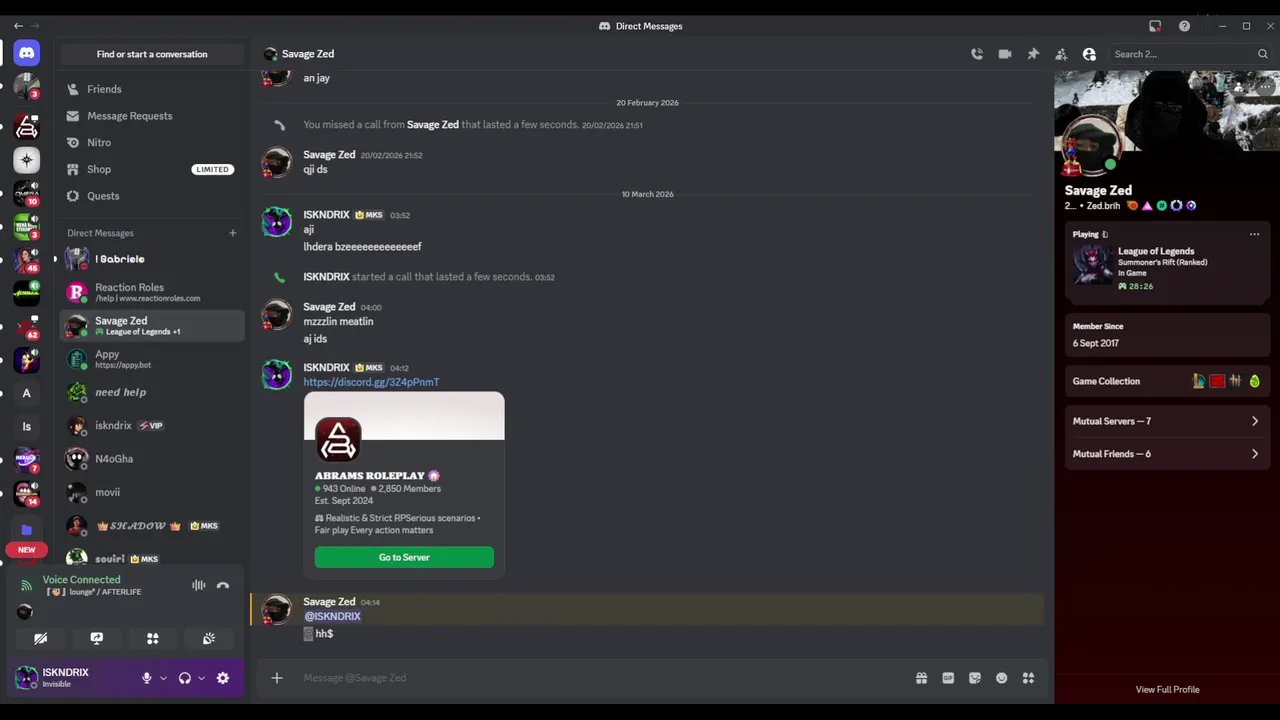The width and height of the screenshot is (1280, 720).
Task: Open League of Legends activity options menu
Action: 1254,234
